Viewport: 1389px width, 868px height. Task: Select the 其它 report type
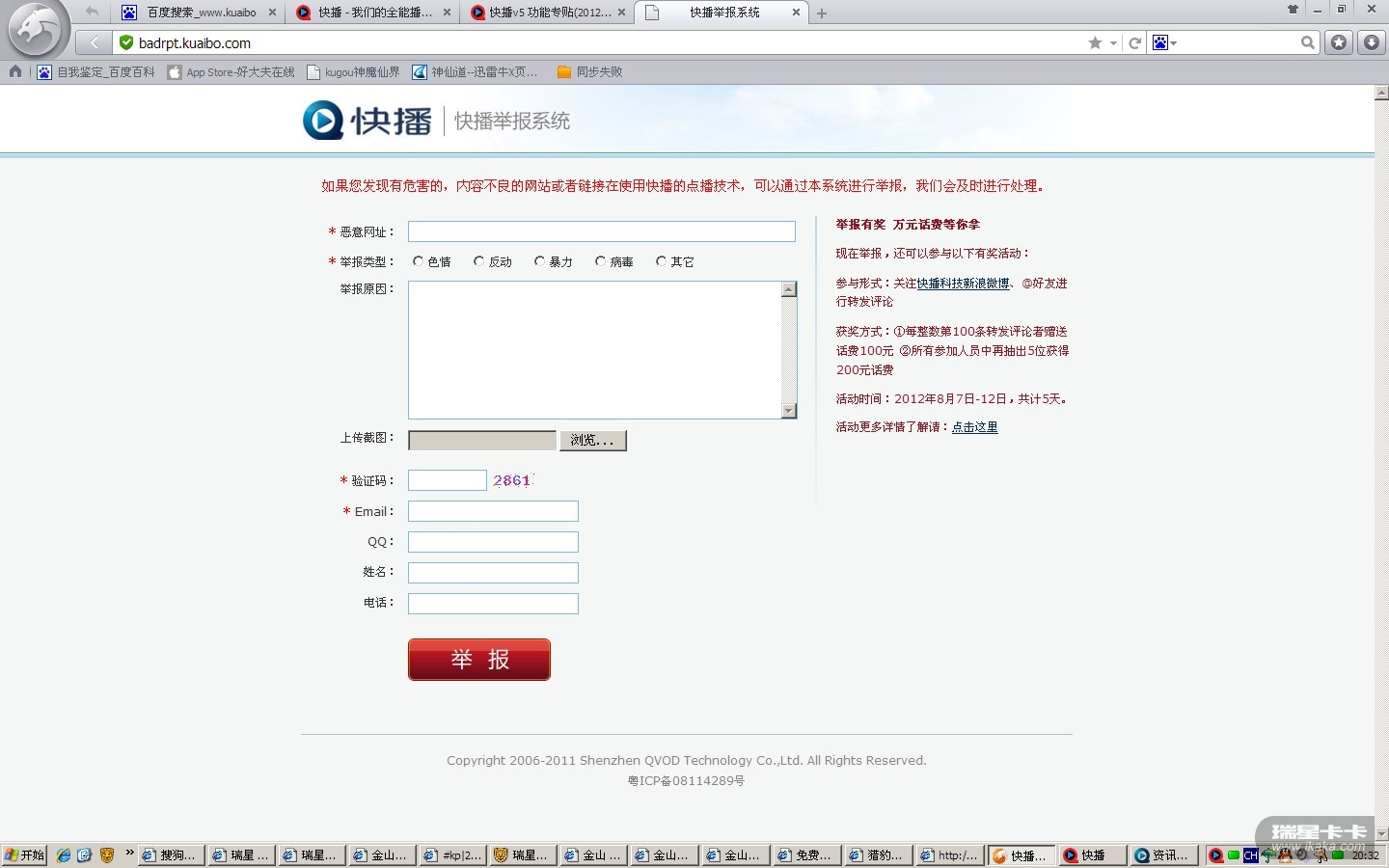click(661, 261)
